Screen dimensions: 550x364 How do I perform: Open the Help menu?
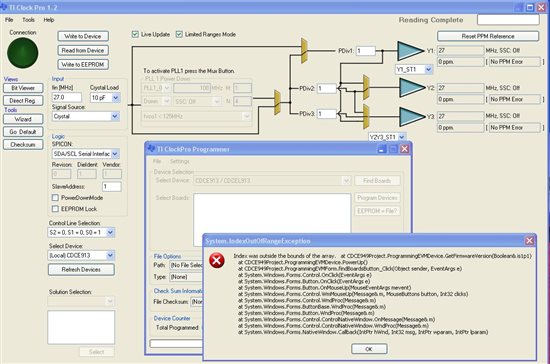[49, 20]
